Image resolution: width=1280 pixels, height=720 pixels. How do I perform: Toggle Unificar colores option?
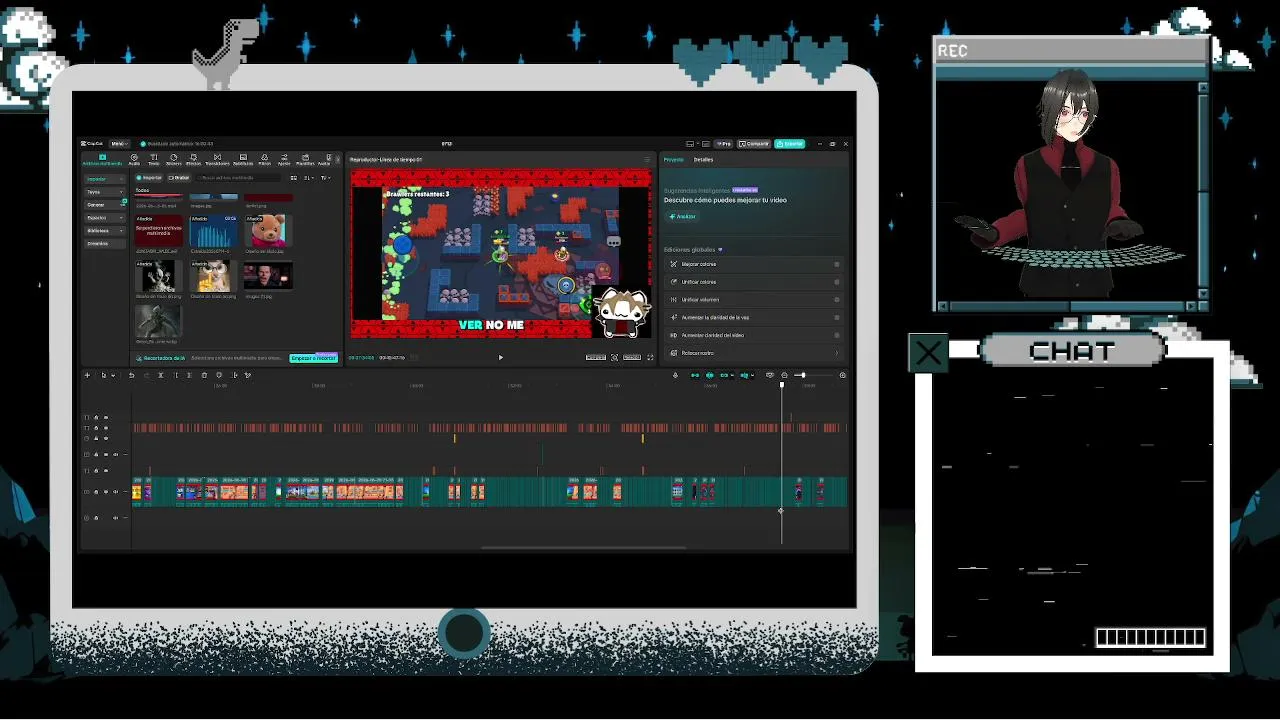coord(836,282)
